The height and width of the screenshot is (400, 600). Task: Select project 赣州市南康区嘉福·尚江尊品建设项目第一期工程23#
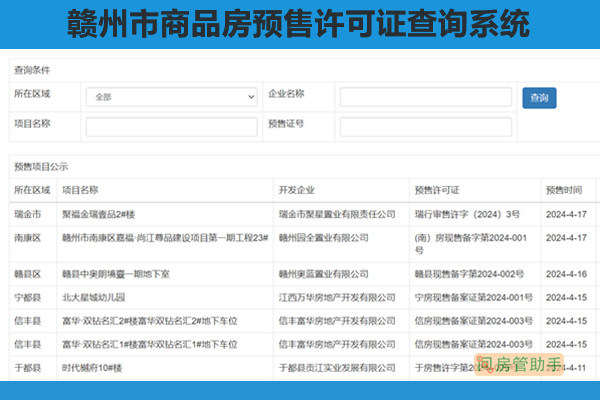pos(165,238)
